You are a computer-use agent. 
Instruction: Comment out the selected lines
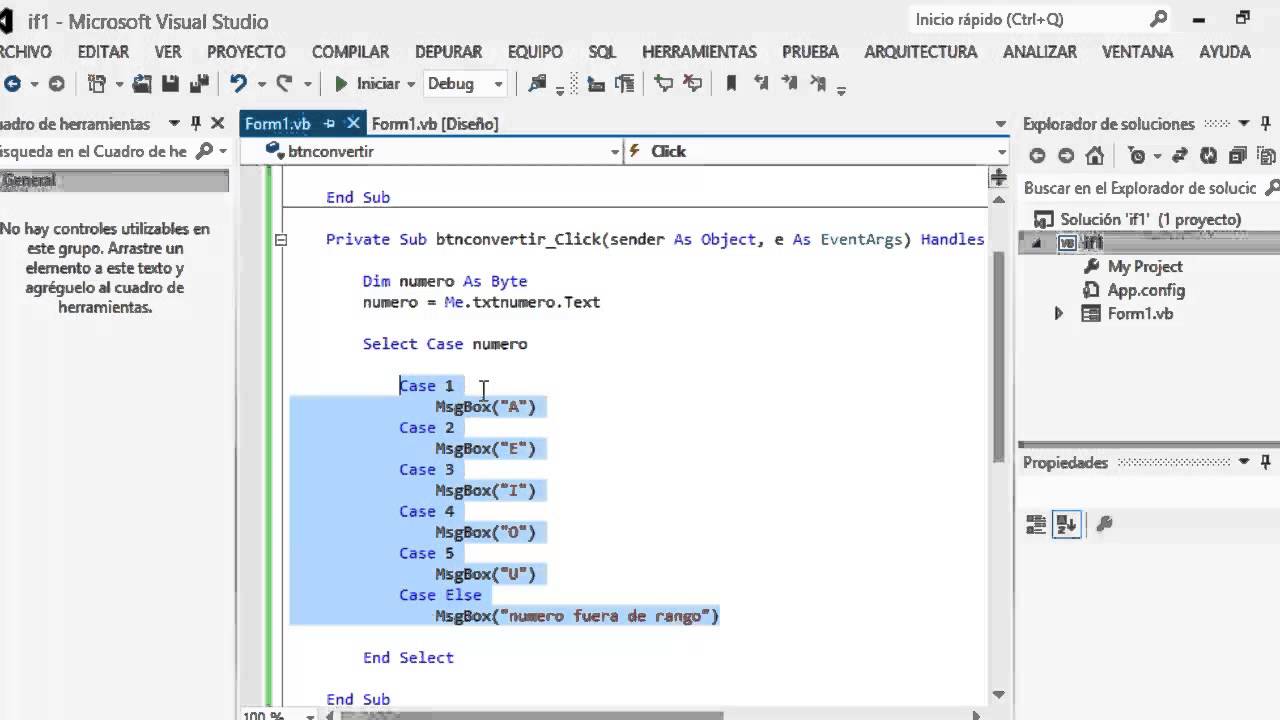click(x=663, y=84)
